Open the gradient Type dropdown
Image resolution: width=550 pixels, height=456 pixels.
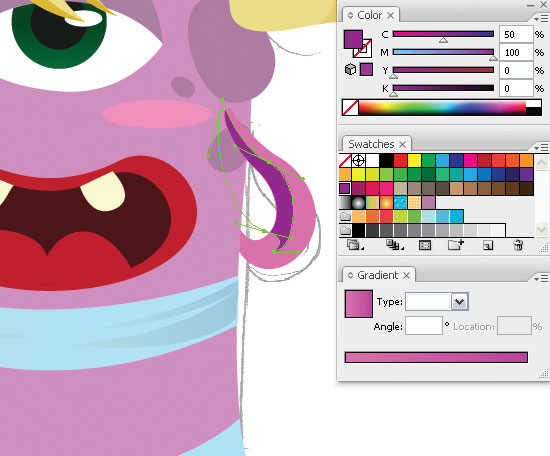tap(460, 302)
